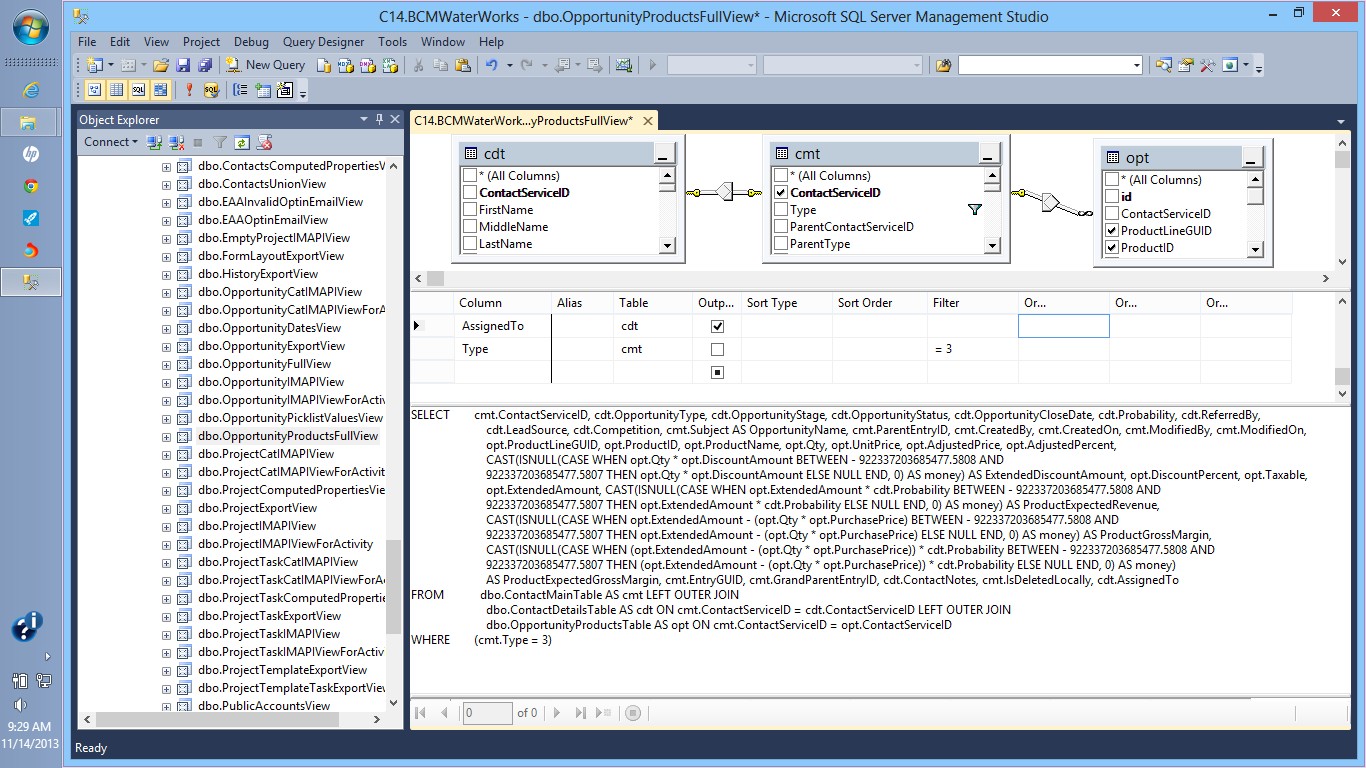Open Internet Explorer from the taskbar
Screen dimensions: 1366x768
(31, 90)
